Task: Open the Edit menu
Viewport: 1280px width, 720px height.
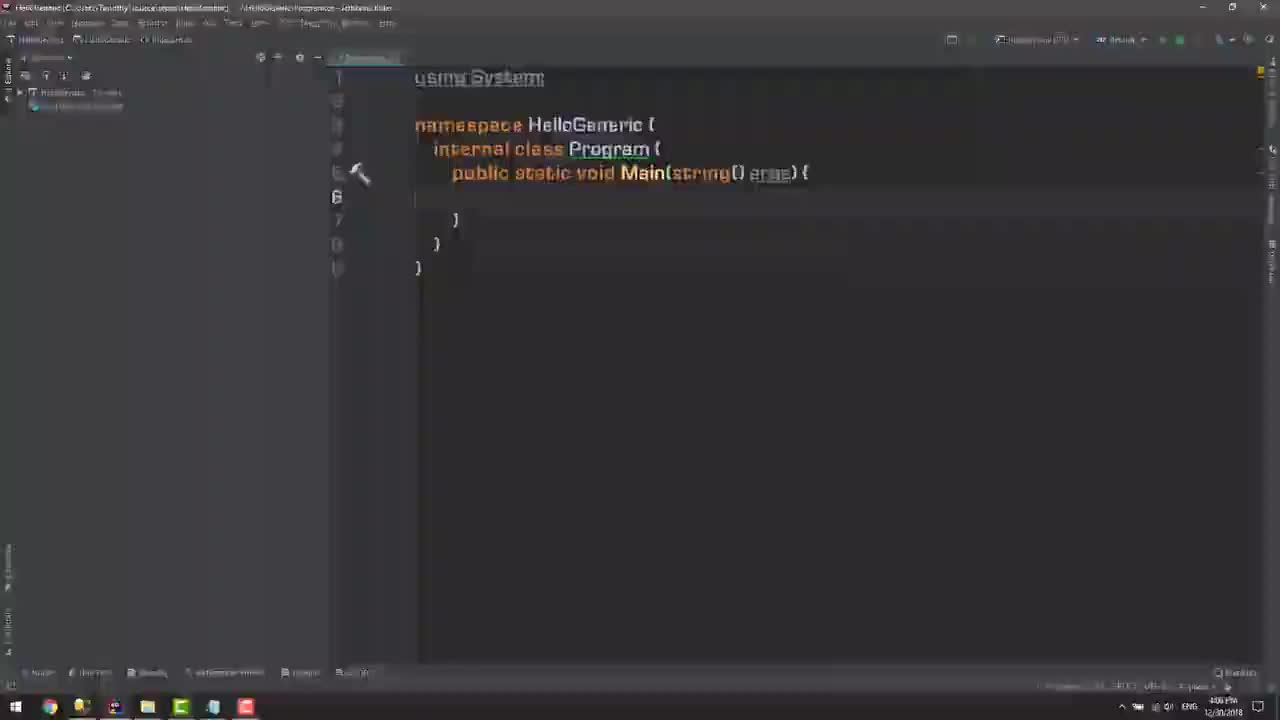Action: coord(32,23)
